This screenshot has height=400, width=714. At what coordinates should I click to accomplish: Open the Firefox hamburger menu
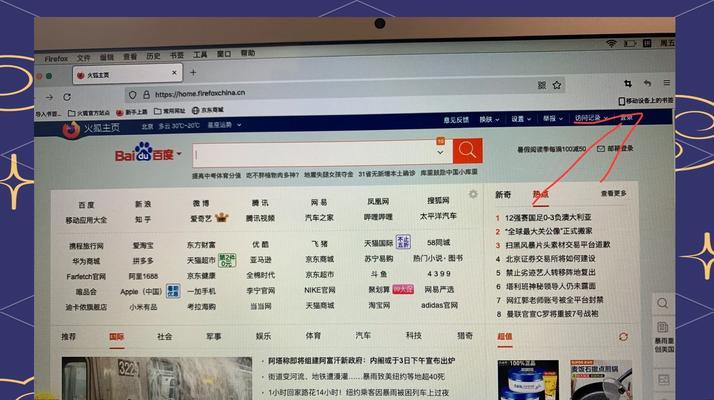point(667,82)
